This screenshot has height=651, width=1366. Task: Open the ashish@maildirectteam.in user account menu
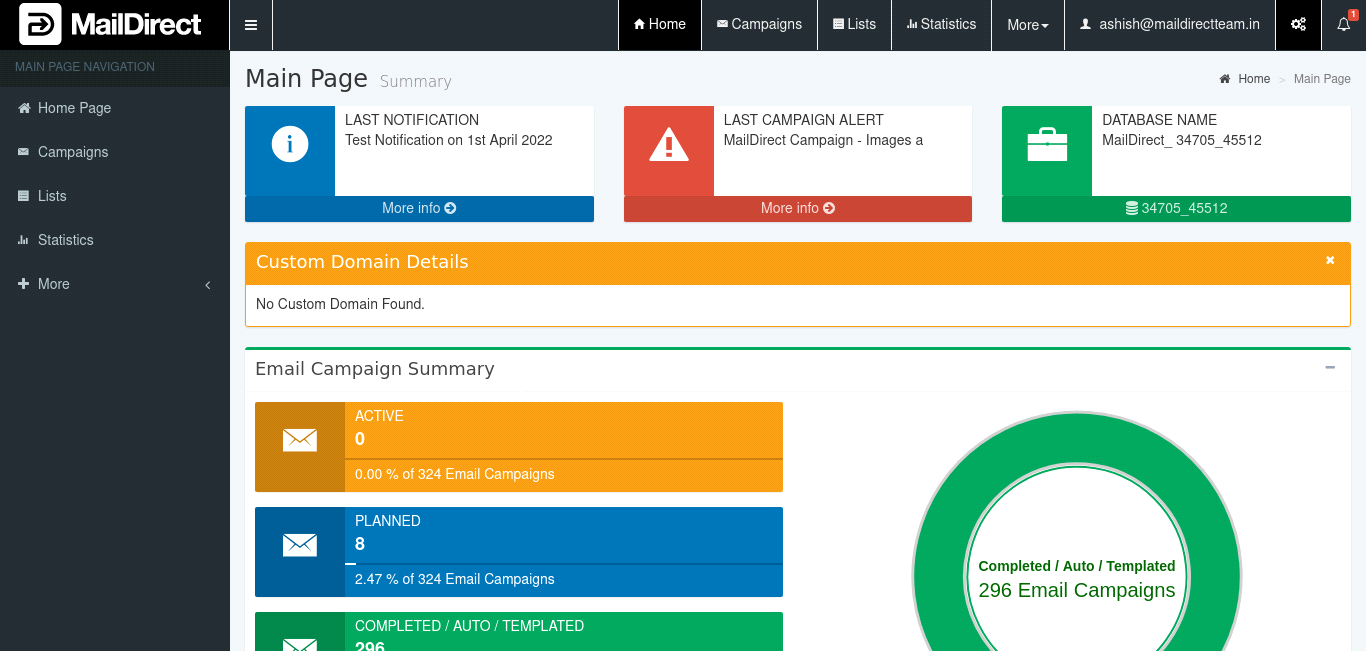(x=1170, y=25)
